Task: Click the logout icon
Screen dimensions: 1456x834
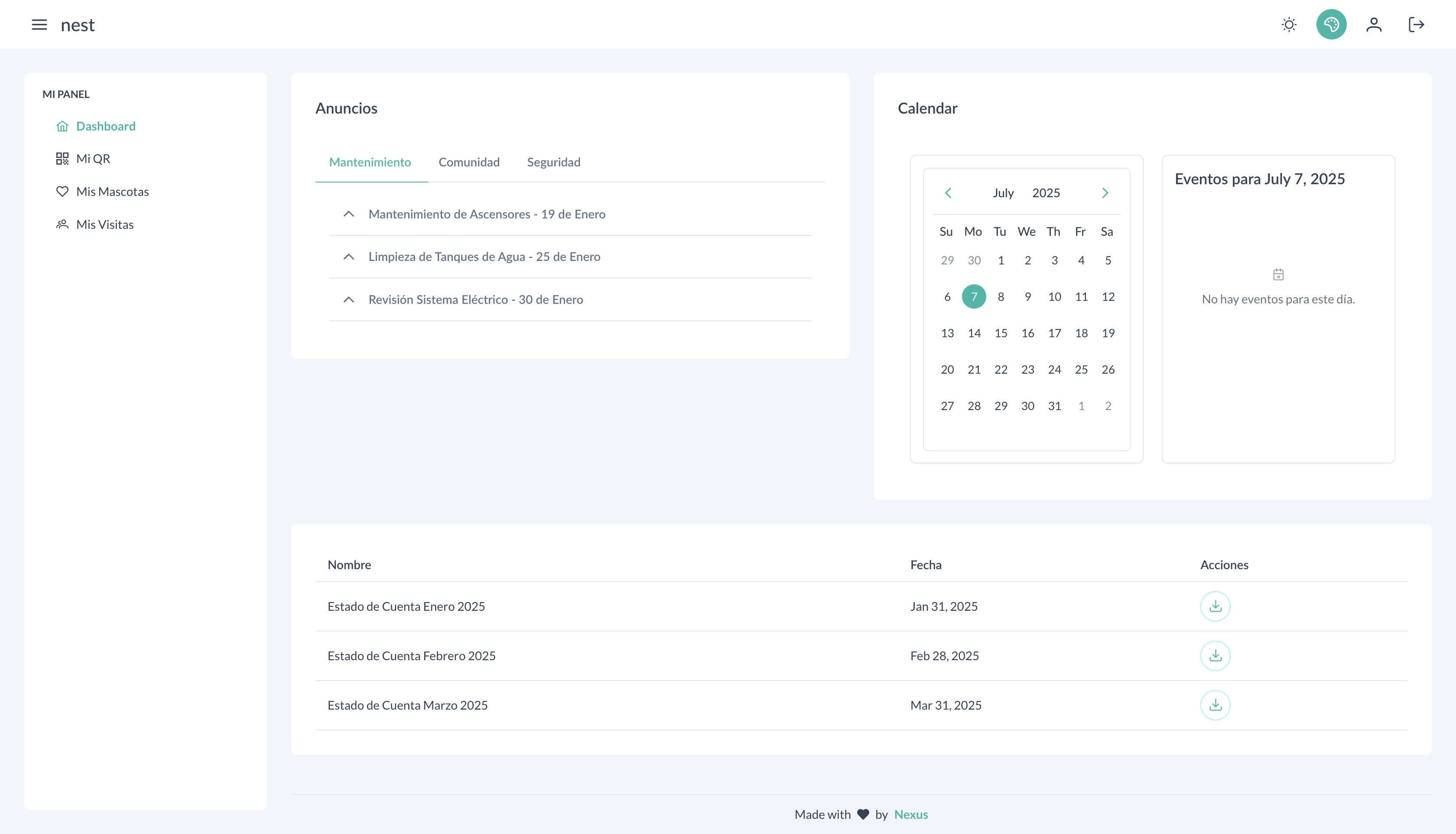Action: (1416, 25)
